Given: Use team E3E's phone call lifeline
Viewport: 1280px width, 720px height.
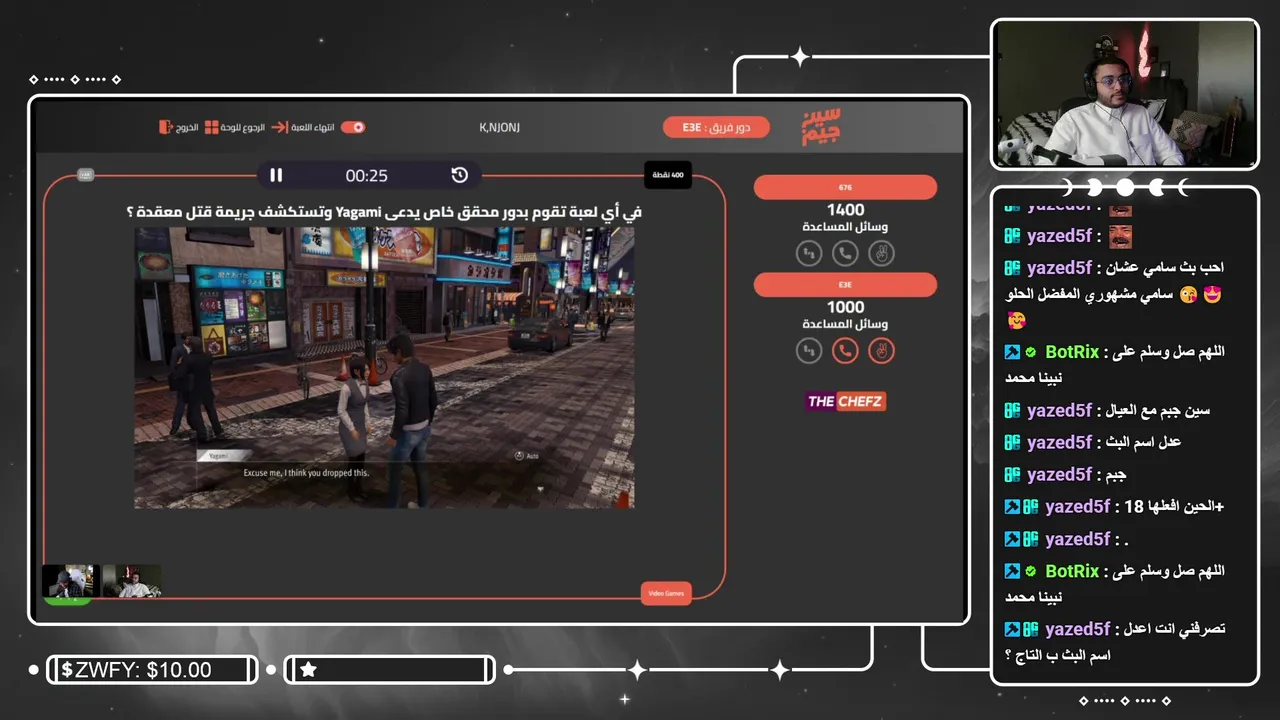Looking at the screenshot, I should 845,350.
